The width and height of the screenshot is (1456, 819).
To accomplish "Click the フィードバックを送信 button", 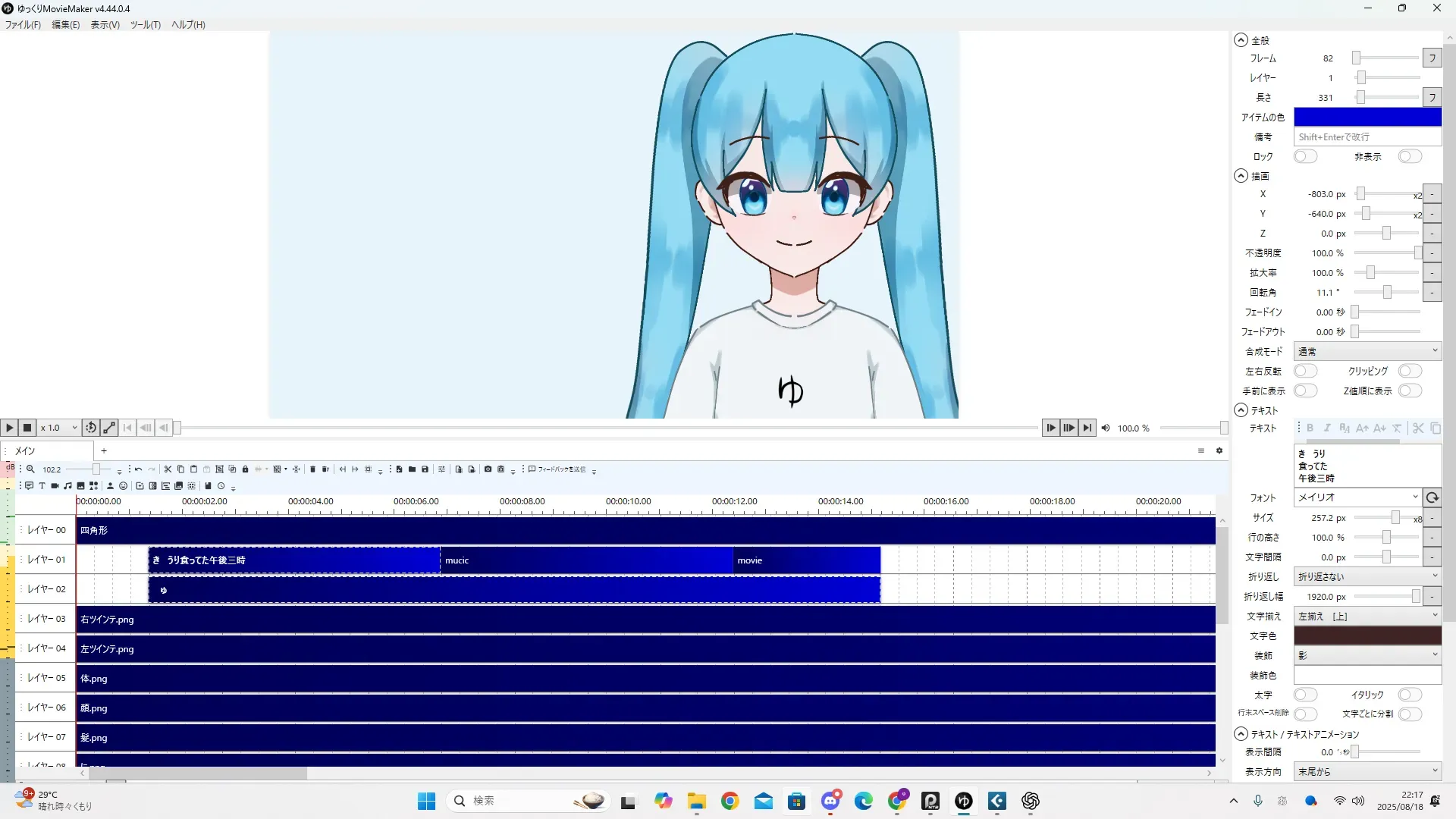I will tap(557, 469).
